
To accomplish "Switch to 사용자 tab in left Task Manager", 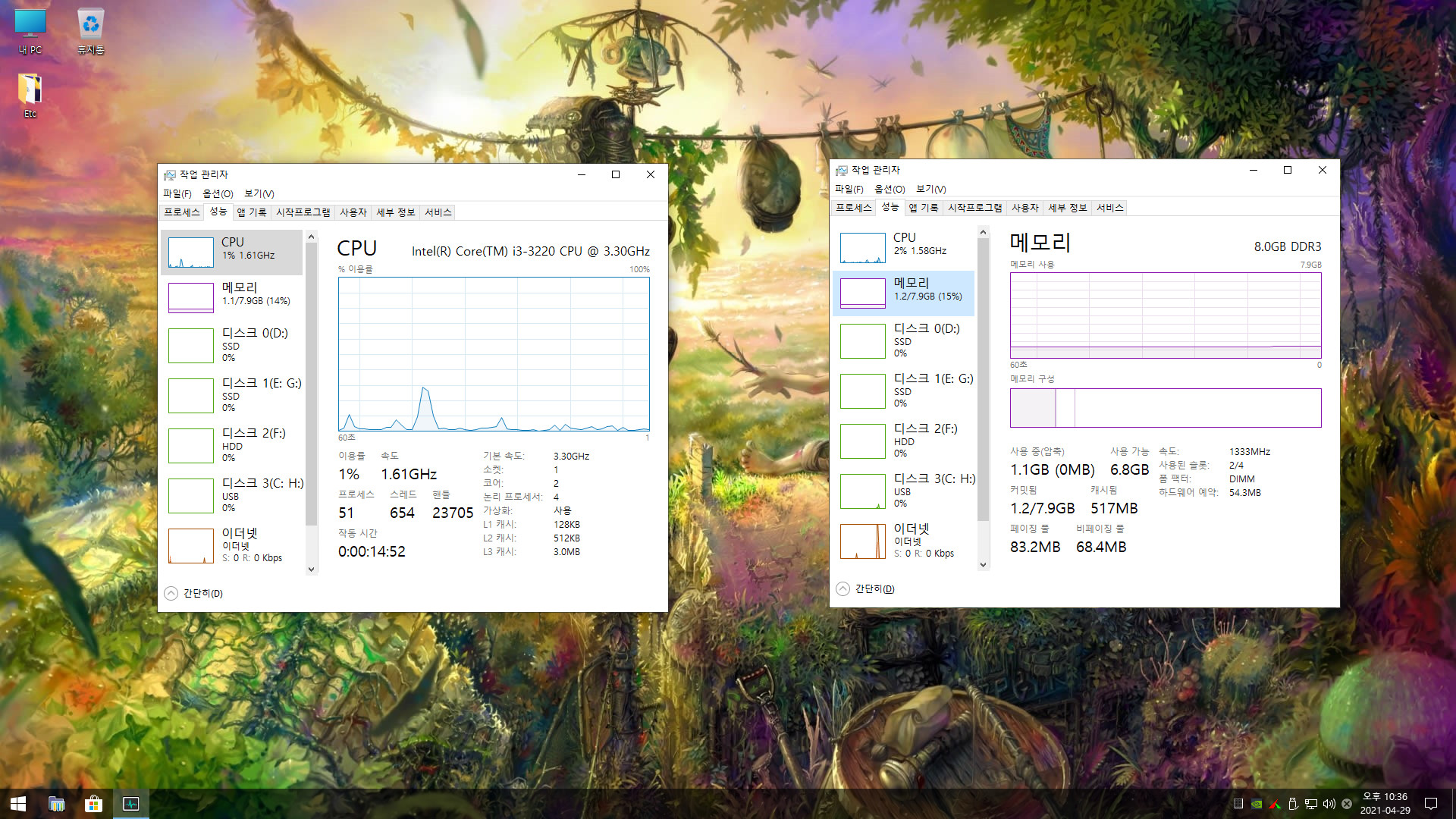I will 353,212.
